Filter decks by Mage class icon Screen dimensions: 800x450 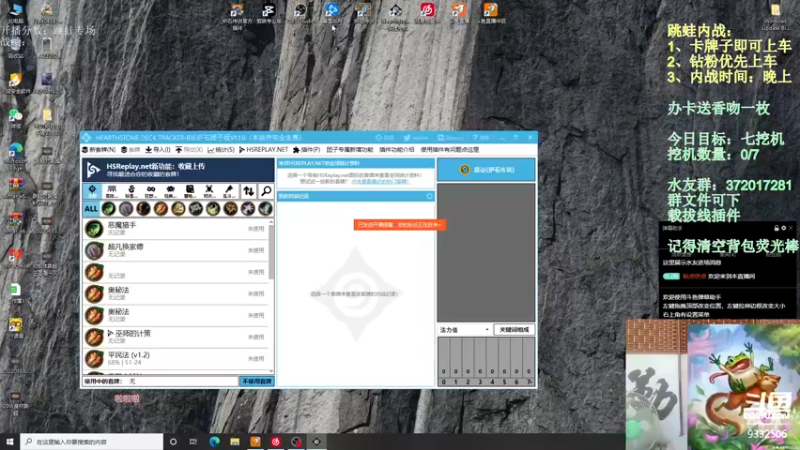161,209
